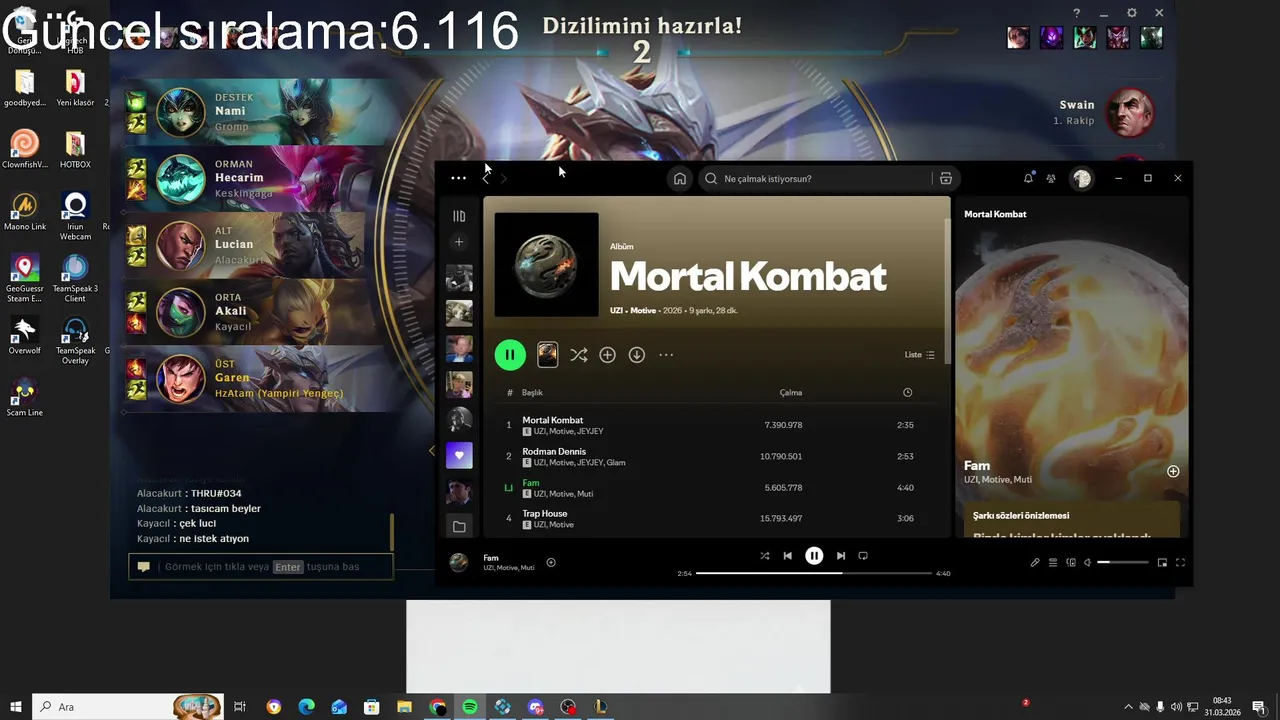Screen dimensions: 1280x720
Task: Click large Mortal Kombat album cover
Action: [x=546, y=264]
